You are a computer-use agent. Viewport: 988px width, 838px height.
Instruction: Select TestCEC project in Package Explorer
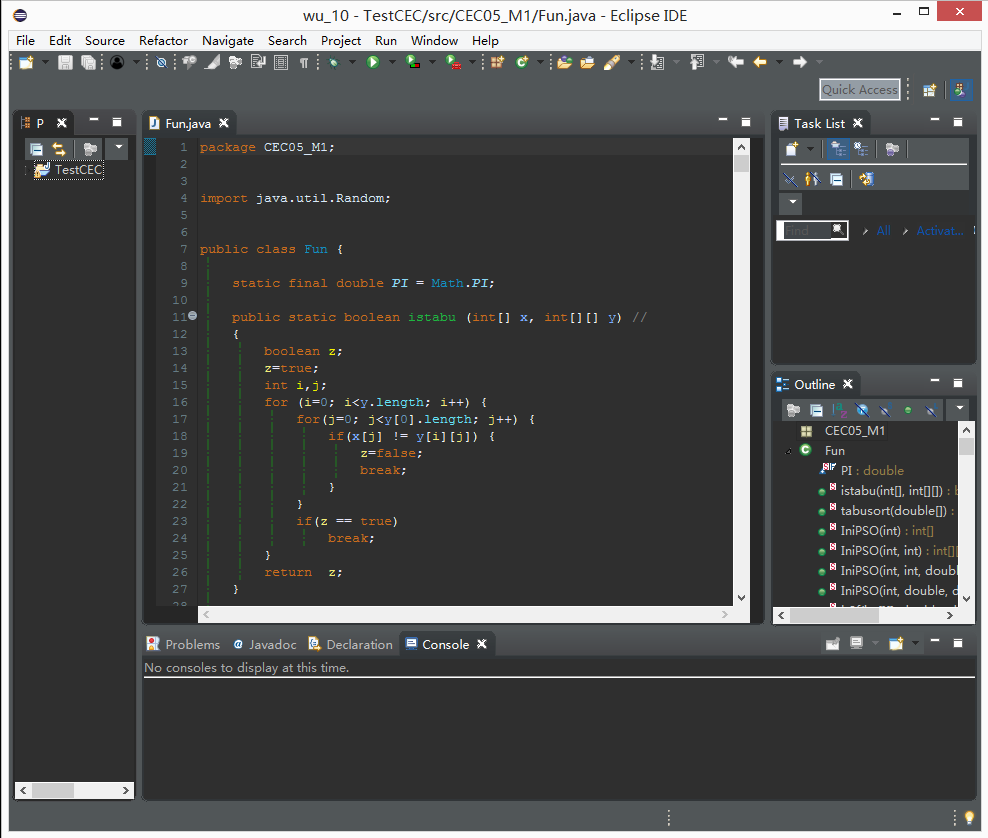[x=69, y=170]
